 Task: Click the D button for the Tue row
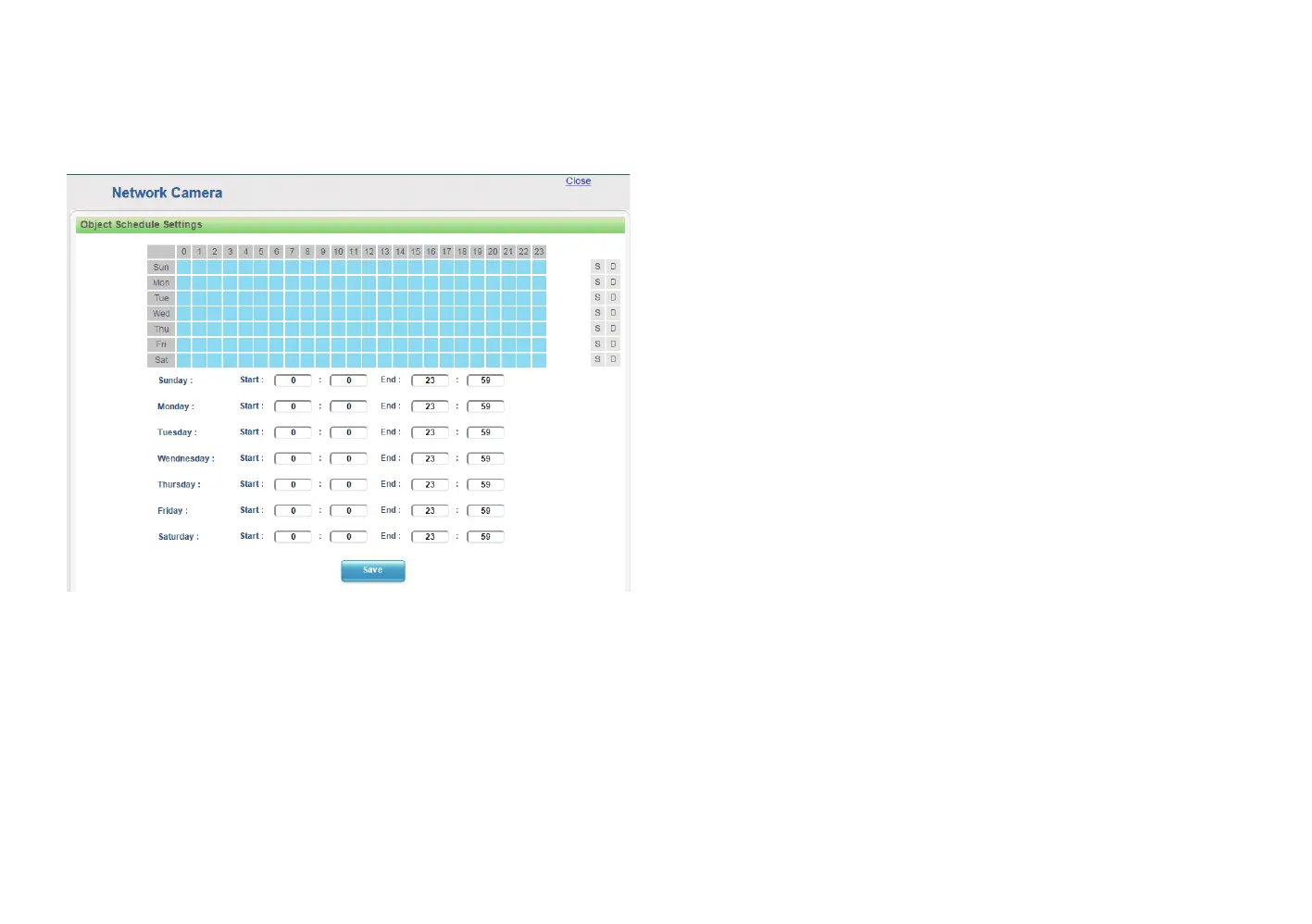tap(613, 297)
